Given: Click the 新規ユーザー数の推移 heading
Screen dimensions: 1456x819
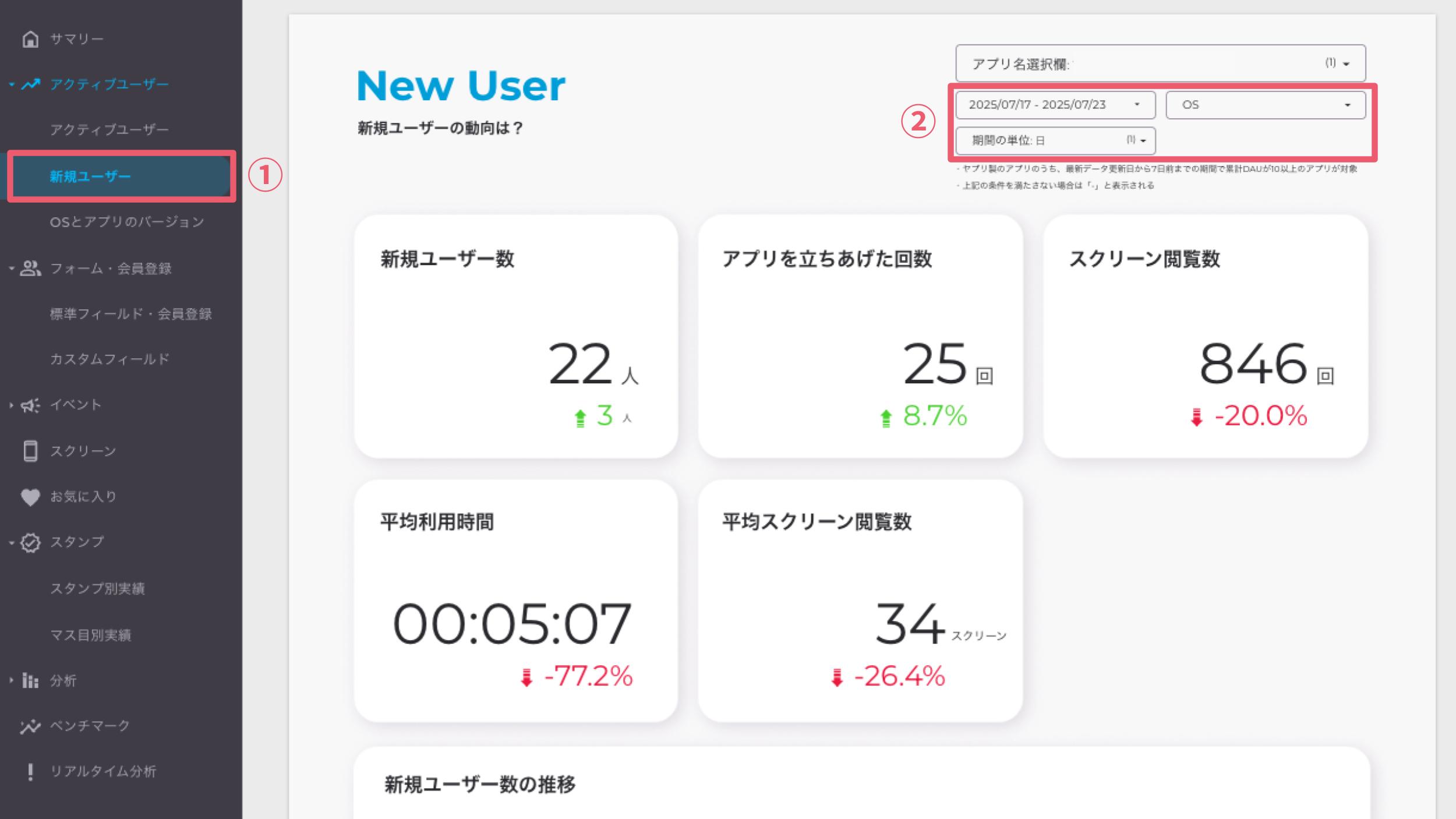Looking at the screenshot, I should (480, 785).
